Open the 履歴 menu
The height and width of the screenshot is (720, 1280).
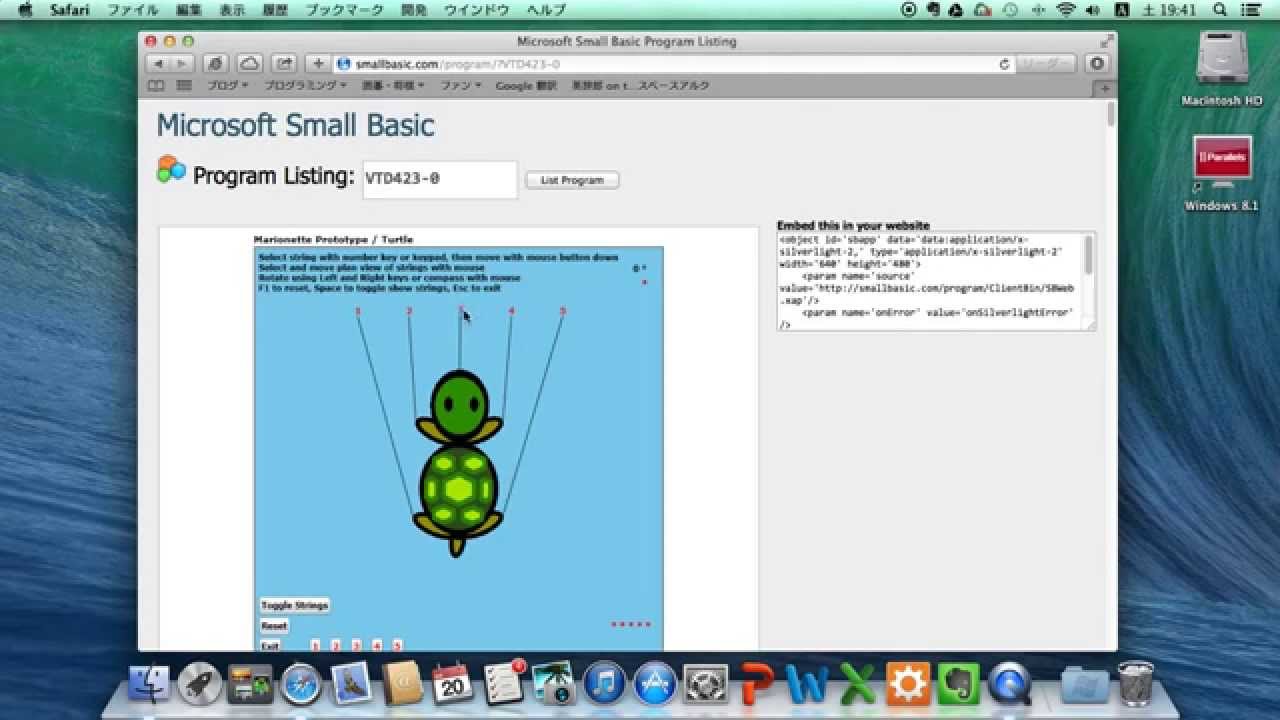click(x=276, y=10)
